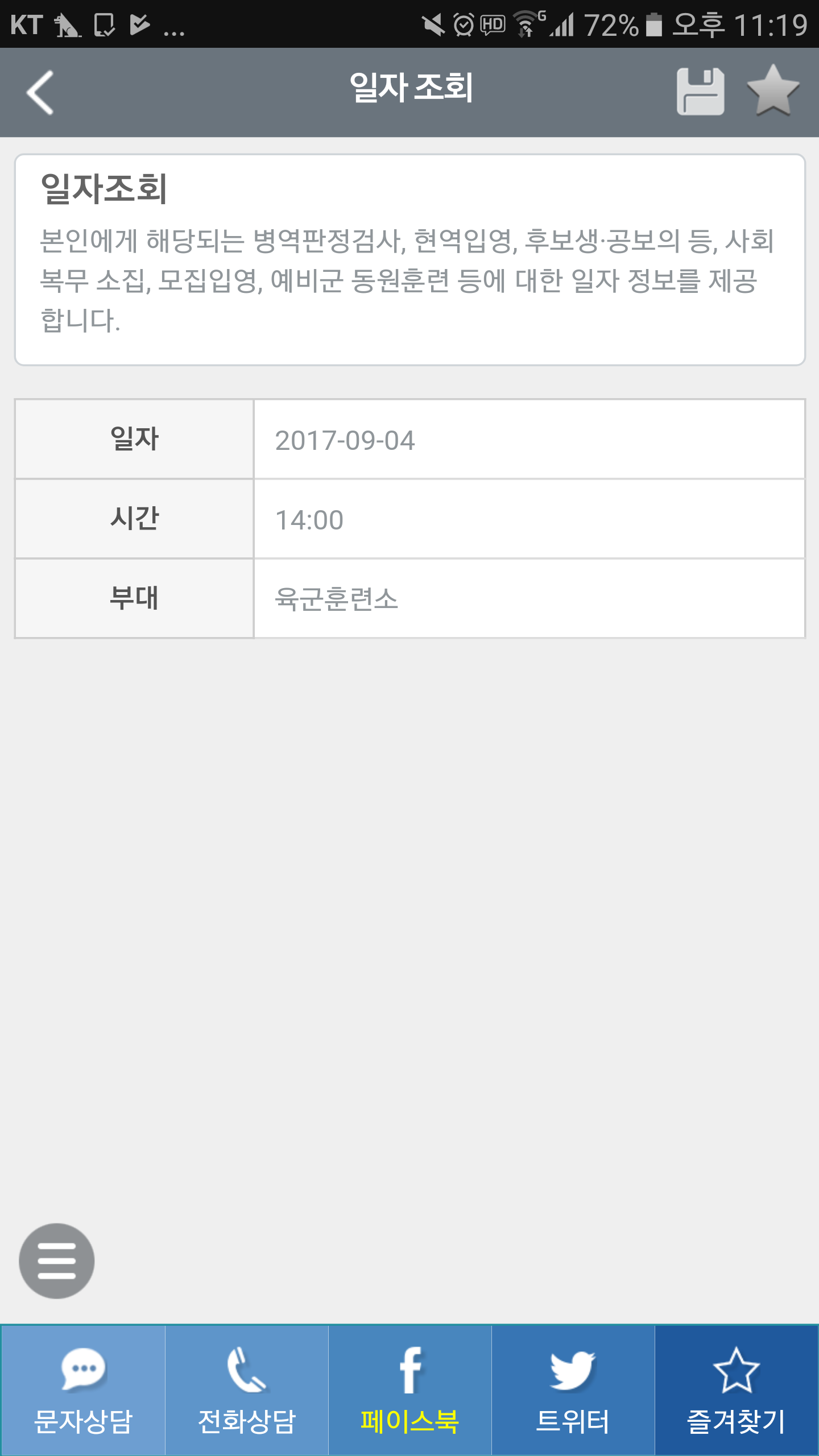This screenshot has width=819, height=1456.
Task: Tap the Wi-Fi signal status icon
Action: pos(527,24)
